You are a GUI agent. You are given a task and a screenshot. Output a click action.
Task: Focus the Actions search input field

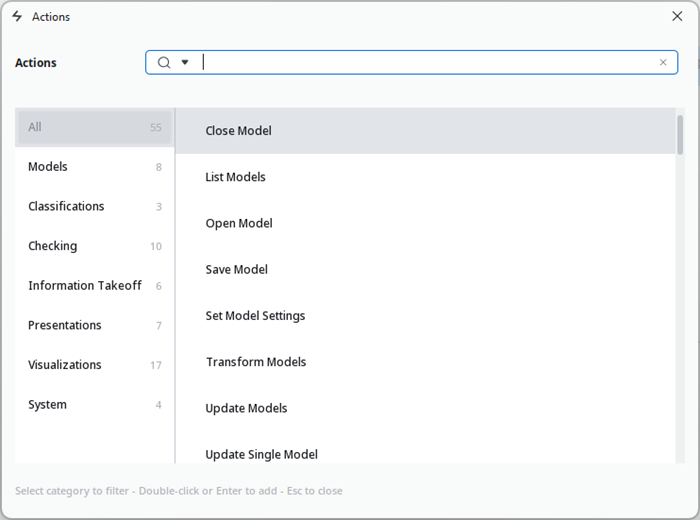point(411,62)
